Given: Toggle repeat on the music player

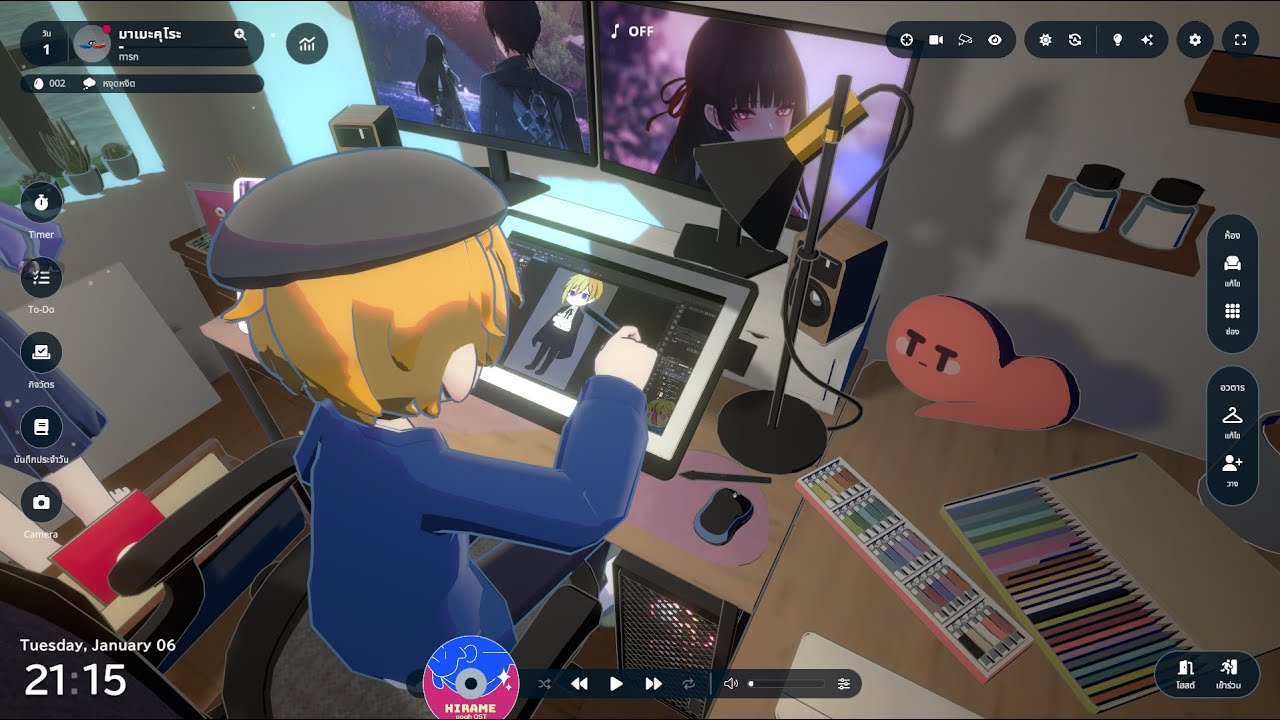Looking at the screenshot, I should (x=689, y=684).
